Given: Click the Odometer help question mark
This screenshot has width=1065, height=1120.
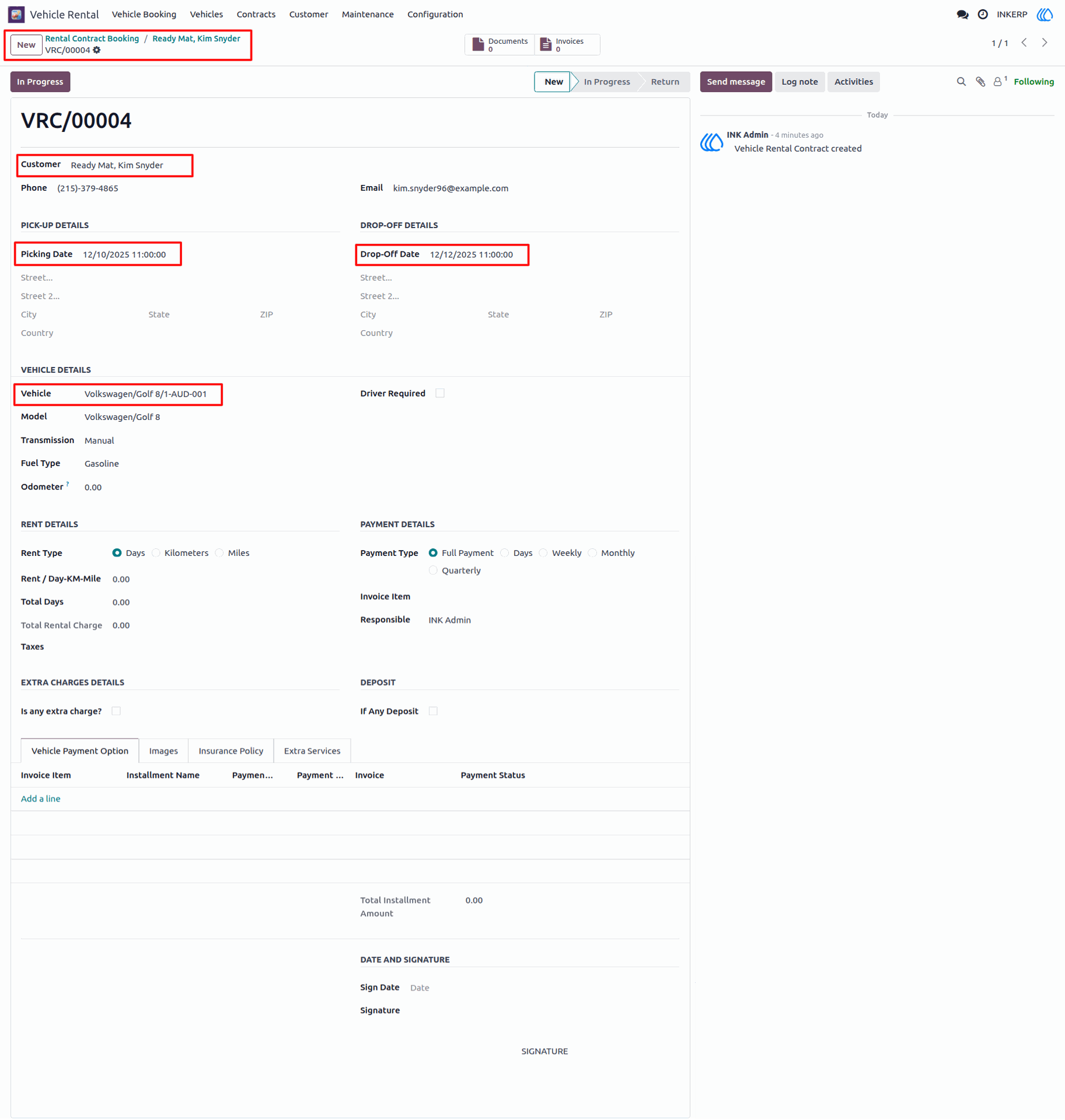Looking at the screenshot, I should [x=68, y=484].
